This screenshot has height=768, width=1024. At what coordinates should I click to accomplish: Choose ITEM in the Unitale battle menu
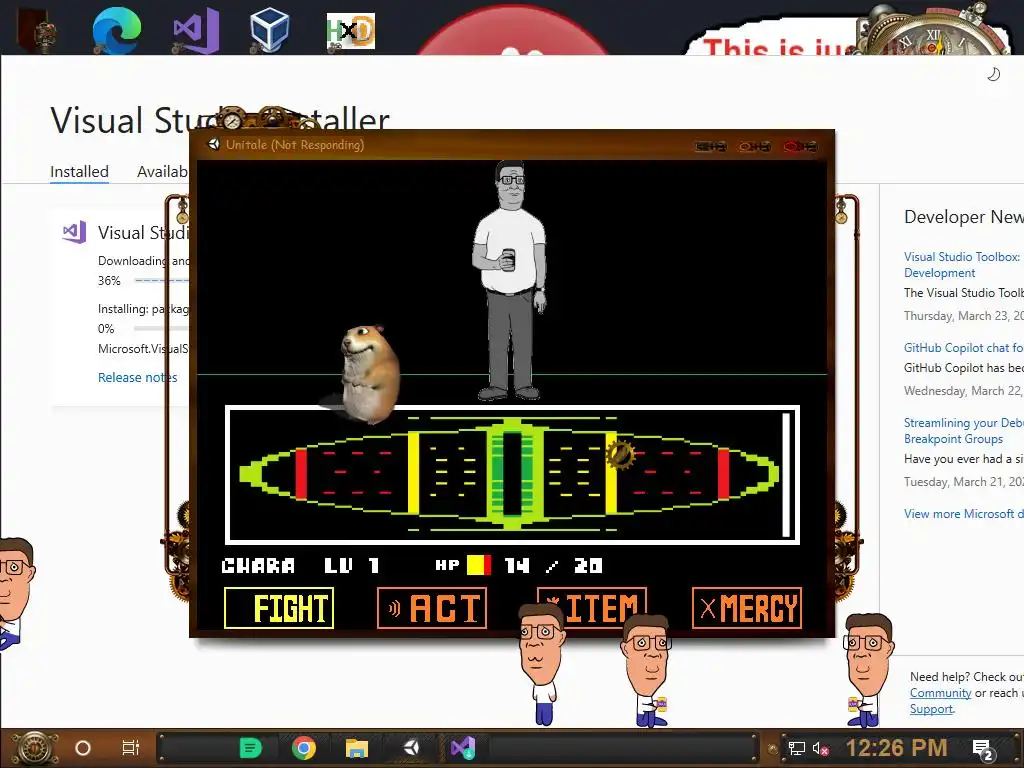pos(592,607)
